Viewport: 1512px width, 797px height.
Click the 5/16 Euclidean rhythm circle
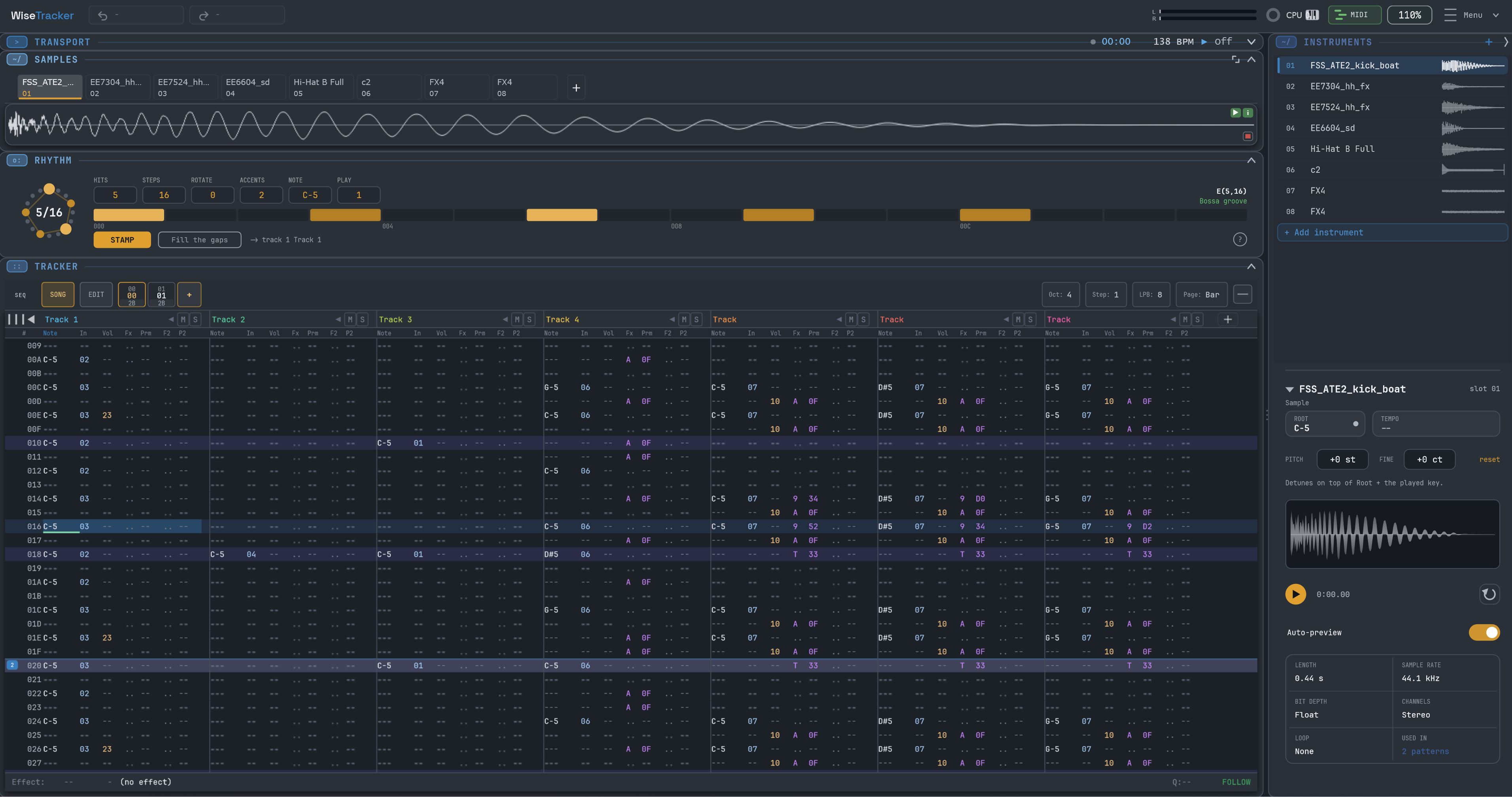coord(49,212)
